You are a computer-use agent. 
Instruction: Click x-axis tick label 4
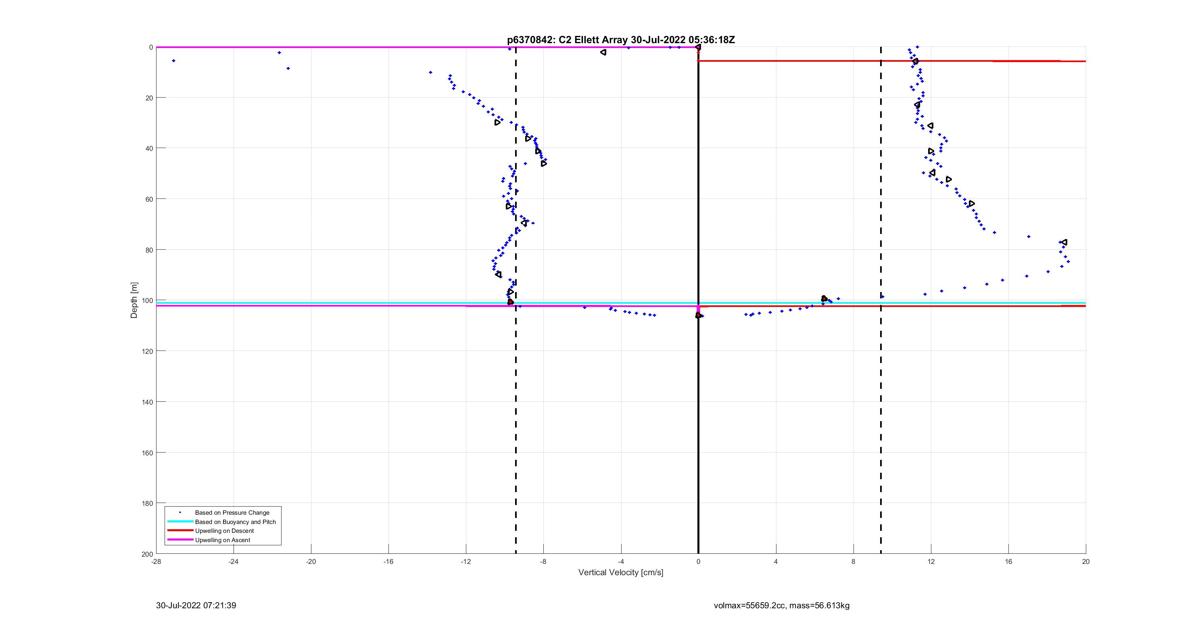776,561
